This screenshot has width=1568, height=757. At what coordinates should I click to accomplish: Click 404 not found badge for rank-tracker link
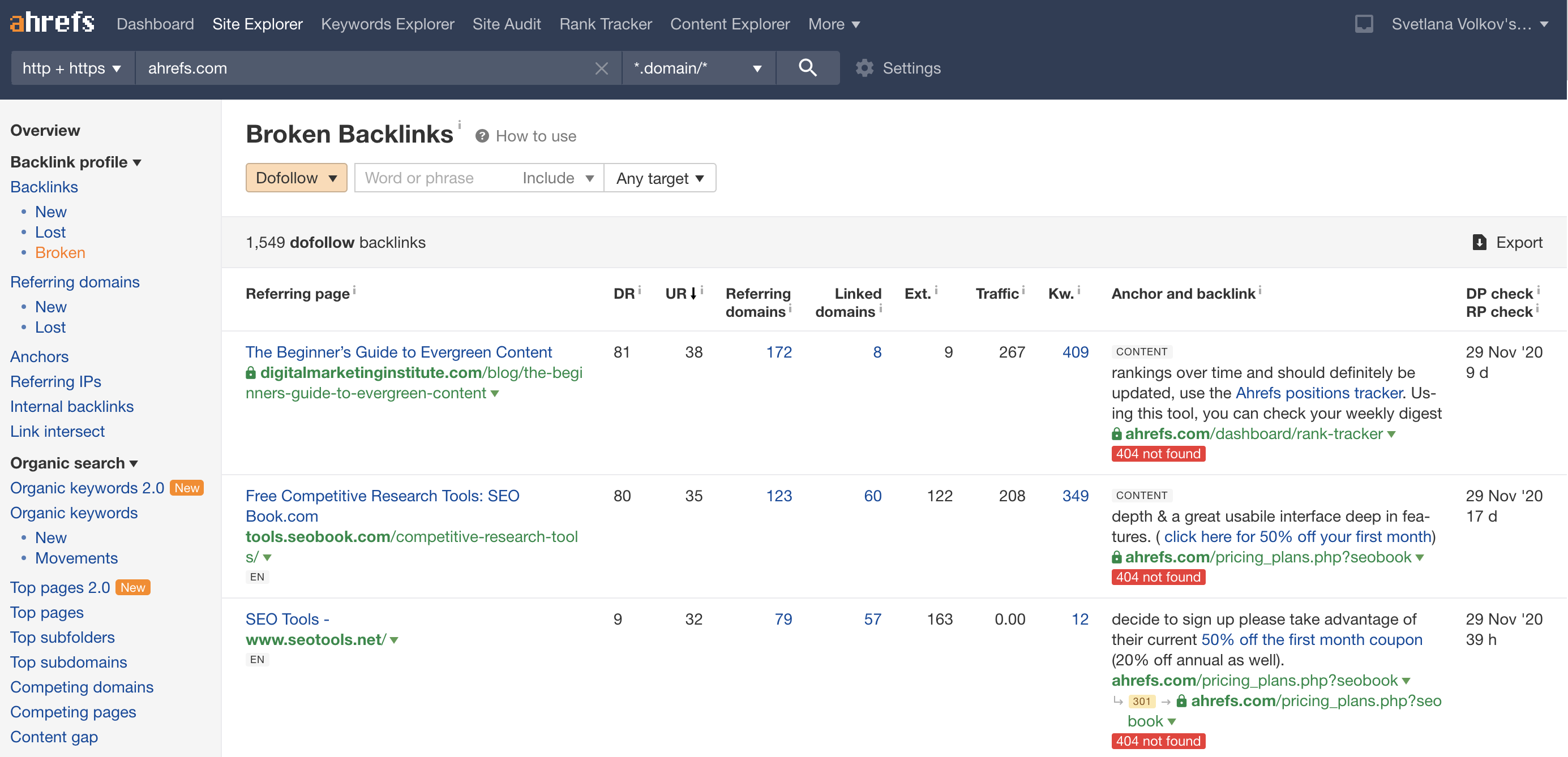[x=1158, y=453]
